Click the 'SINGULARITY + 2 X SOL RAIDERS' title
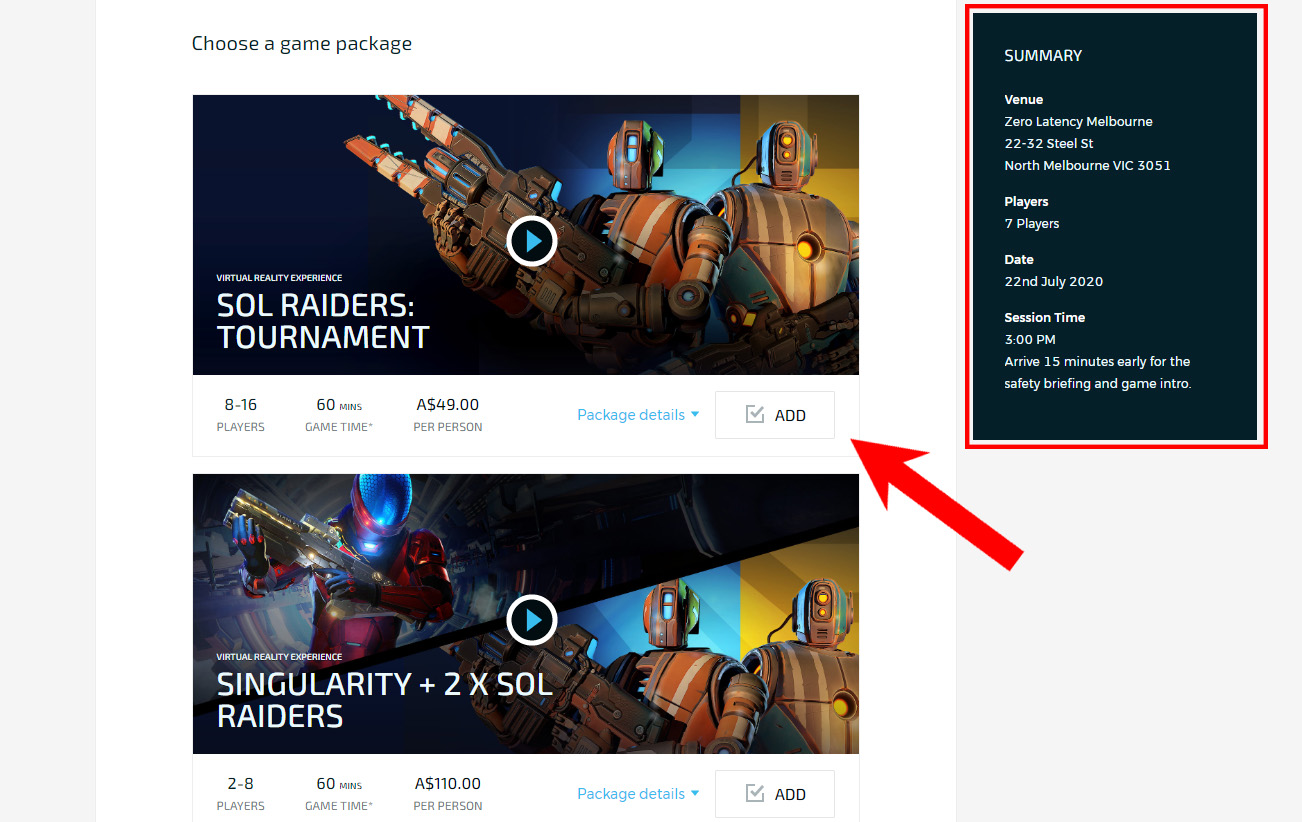The height and width of the screenshot is (822, 1302). pos(385,700)
